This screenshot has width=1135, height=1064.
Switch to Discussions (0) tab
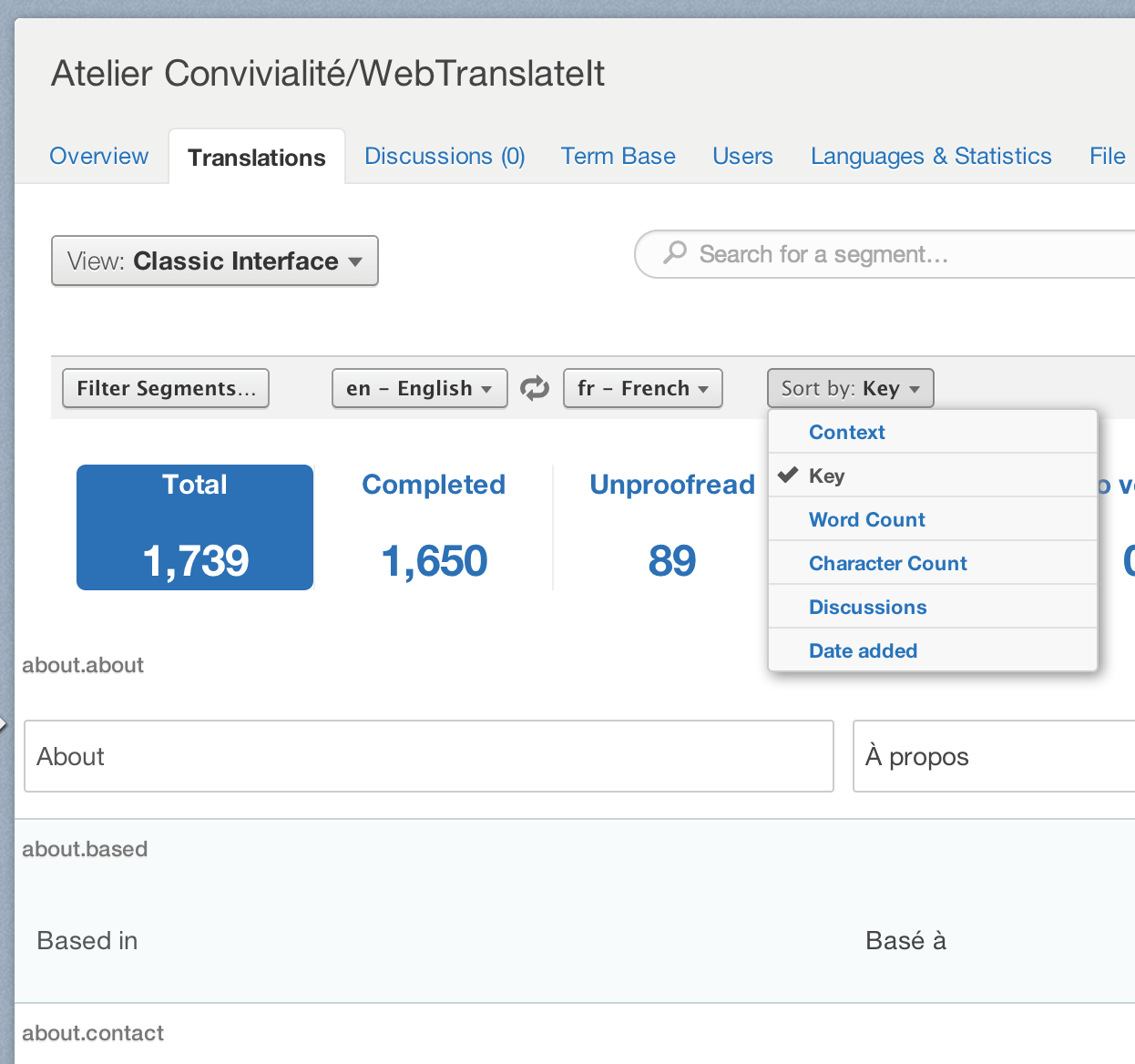pyautogui.click(x=445, y=156)
